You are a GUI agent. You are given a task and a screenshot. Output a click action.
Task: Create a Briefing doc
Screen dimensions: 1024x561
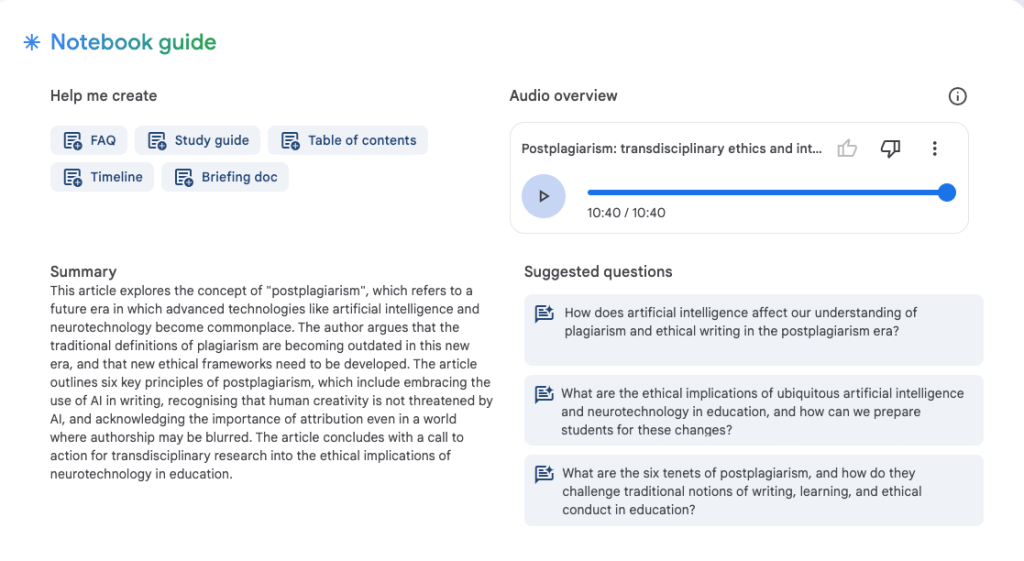(x=226, y=177)
